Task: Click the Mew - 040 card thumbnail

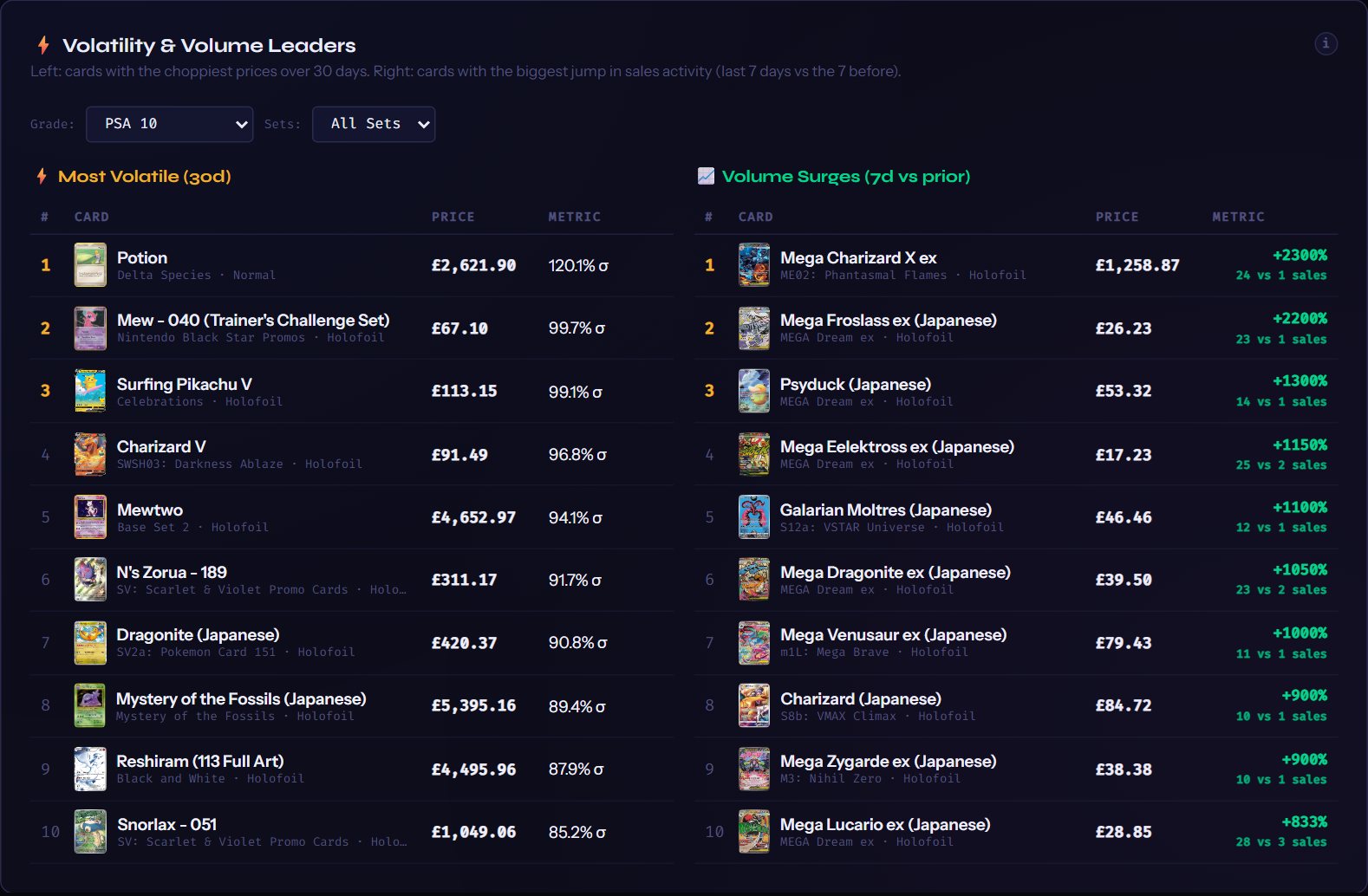Action: coord(90,328)
